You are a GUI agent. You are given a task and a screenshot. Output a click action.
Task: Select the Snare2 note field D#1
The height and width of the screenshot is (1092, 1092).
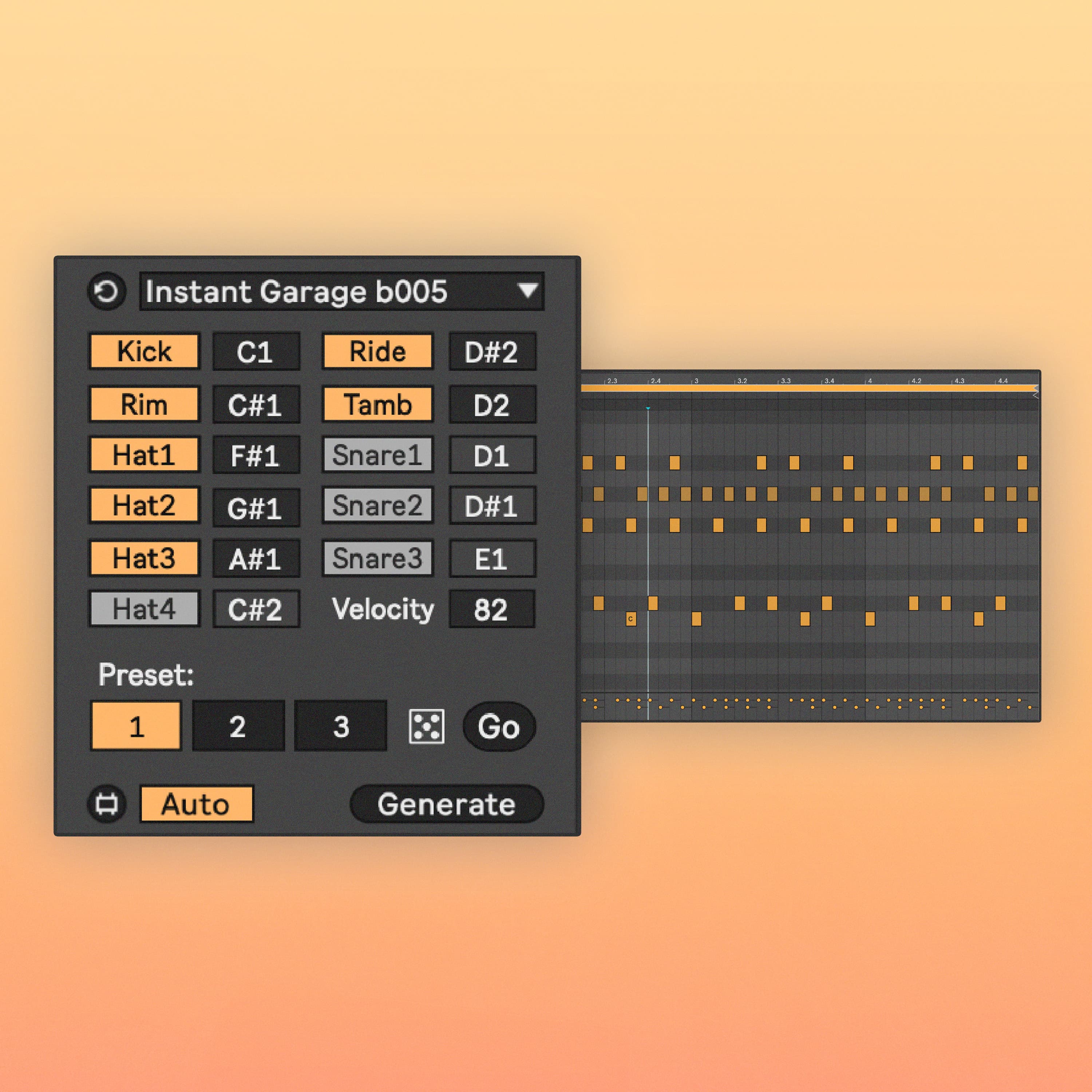pyautogui.click(x=492, y=505)
